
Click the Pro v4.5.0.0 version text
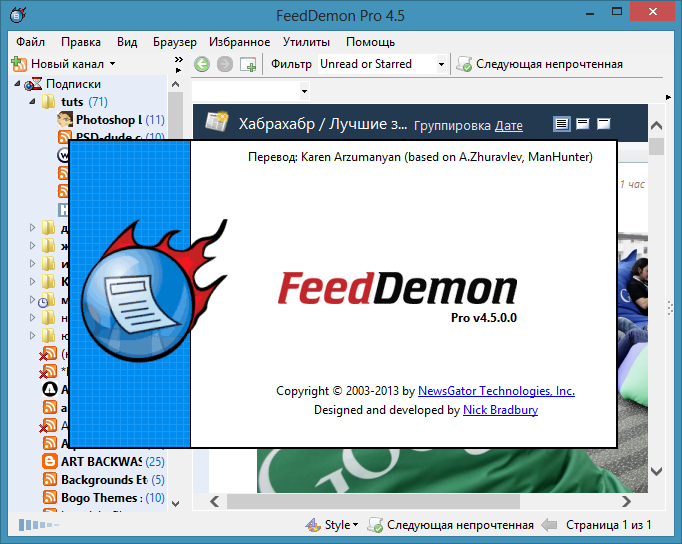click(x=484, y=318)
